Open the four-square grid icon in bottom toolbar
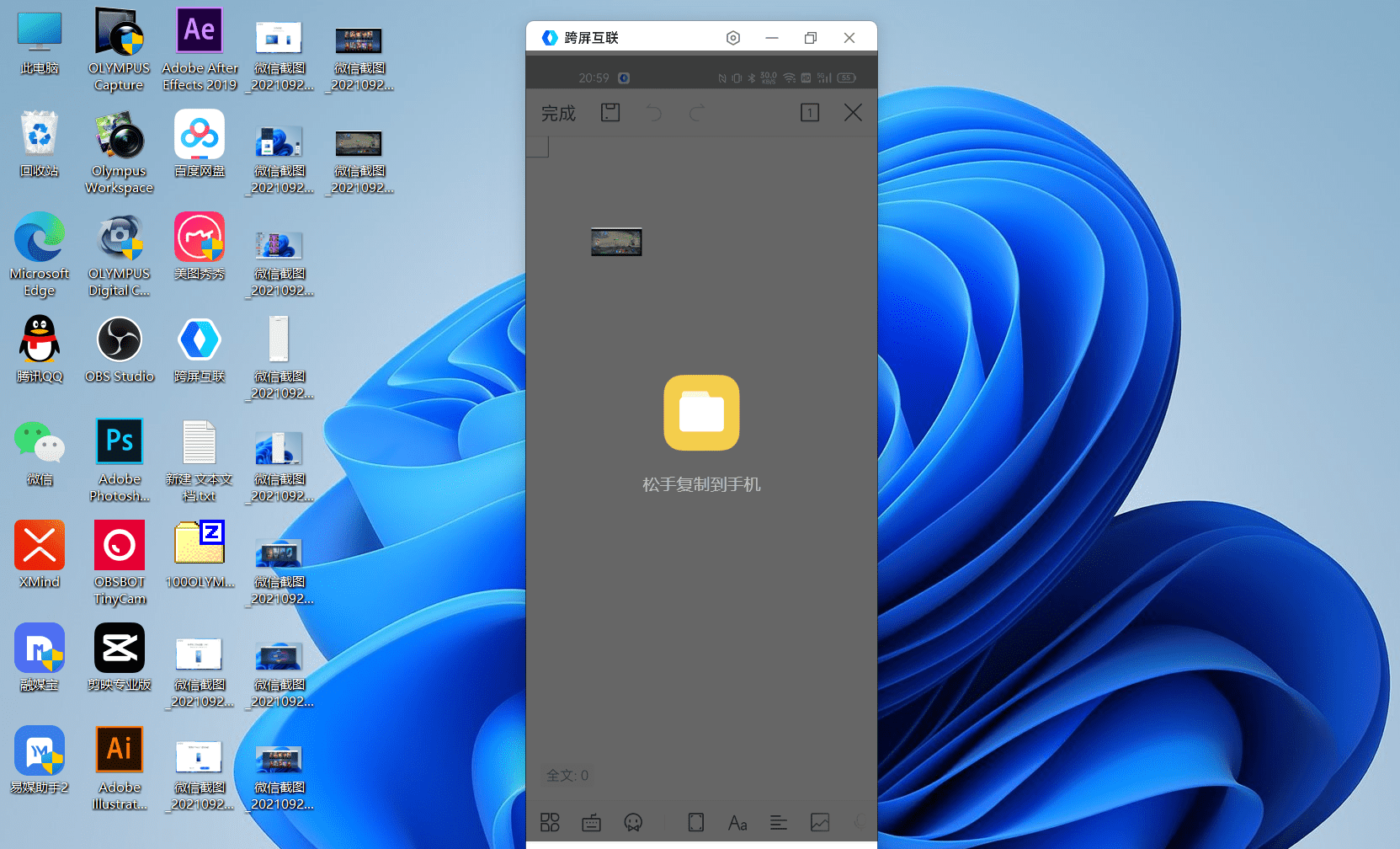 550,822
